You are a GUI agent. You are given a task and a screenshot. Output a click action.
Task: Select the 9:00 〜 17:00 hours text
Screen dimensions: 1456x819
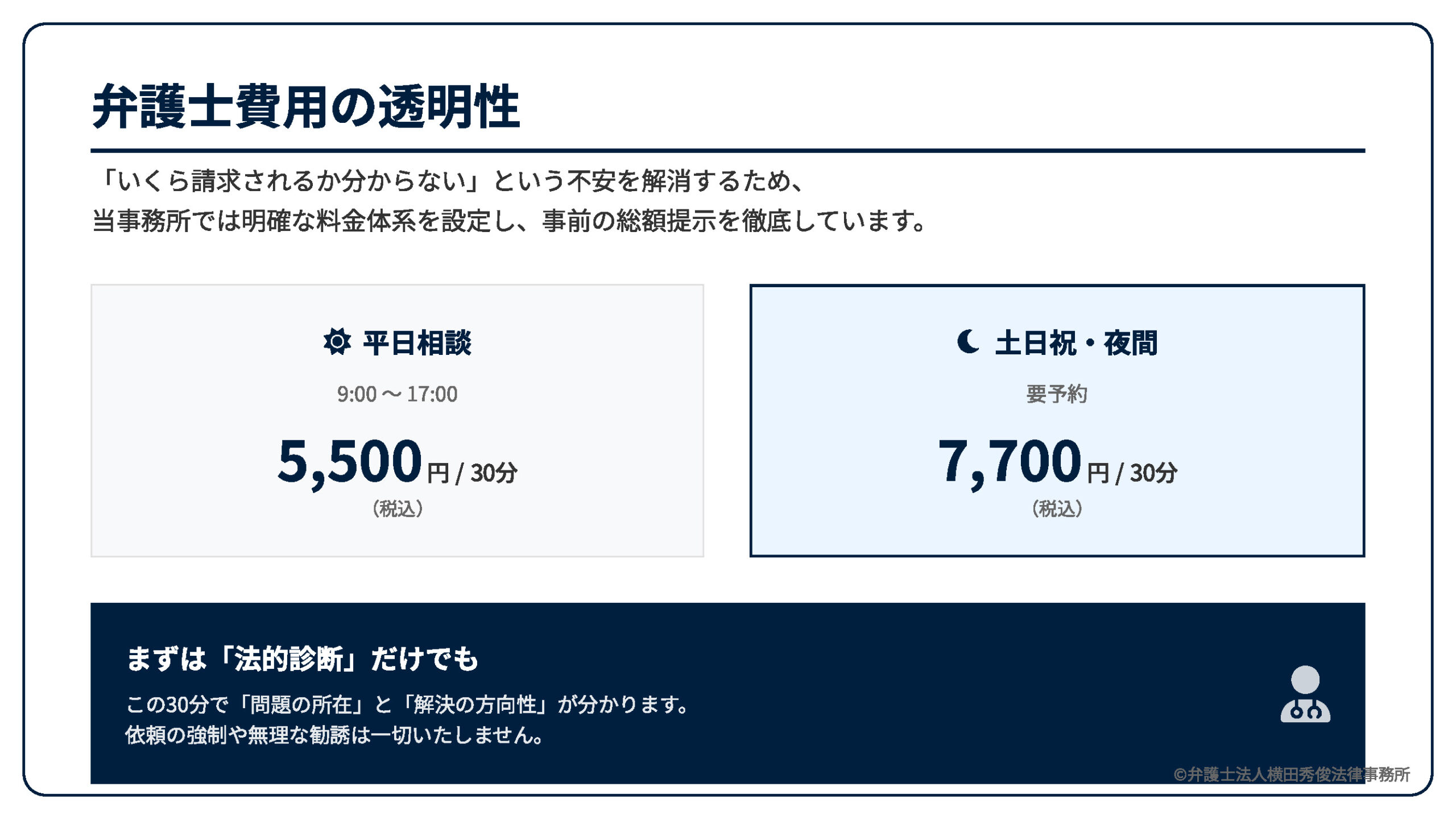[397, 394]
